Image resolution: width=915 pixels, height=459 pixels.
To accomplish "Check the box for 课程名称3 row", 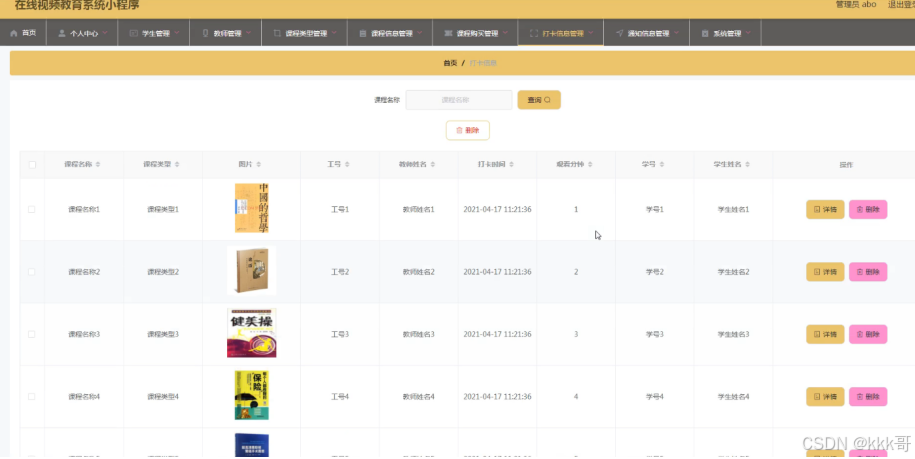I will (x=32, y=334).
